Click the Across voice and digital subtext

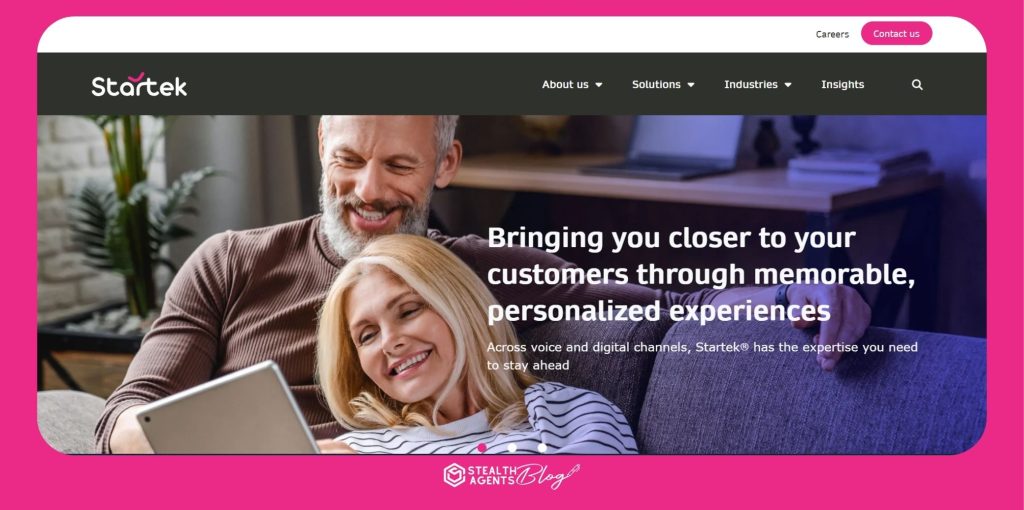point(702,356)
